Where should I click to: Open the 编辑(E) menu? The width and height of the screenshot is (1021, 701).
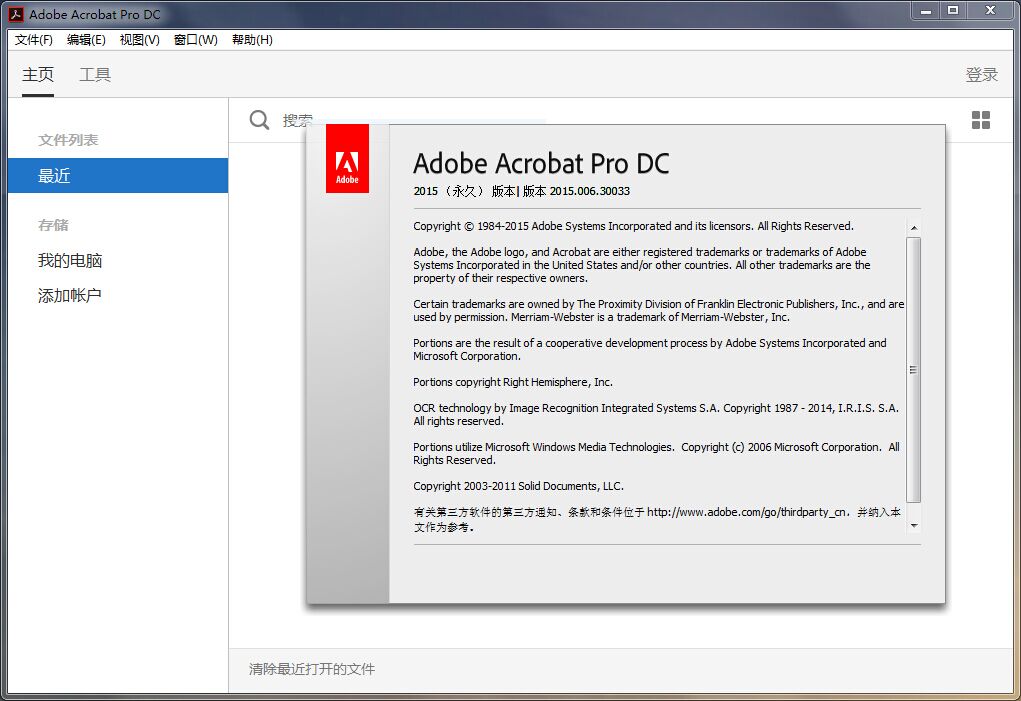(x=86, y=40)
